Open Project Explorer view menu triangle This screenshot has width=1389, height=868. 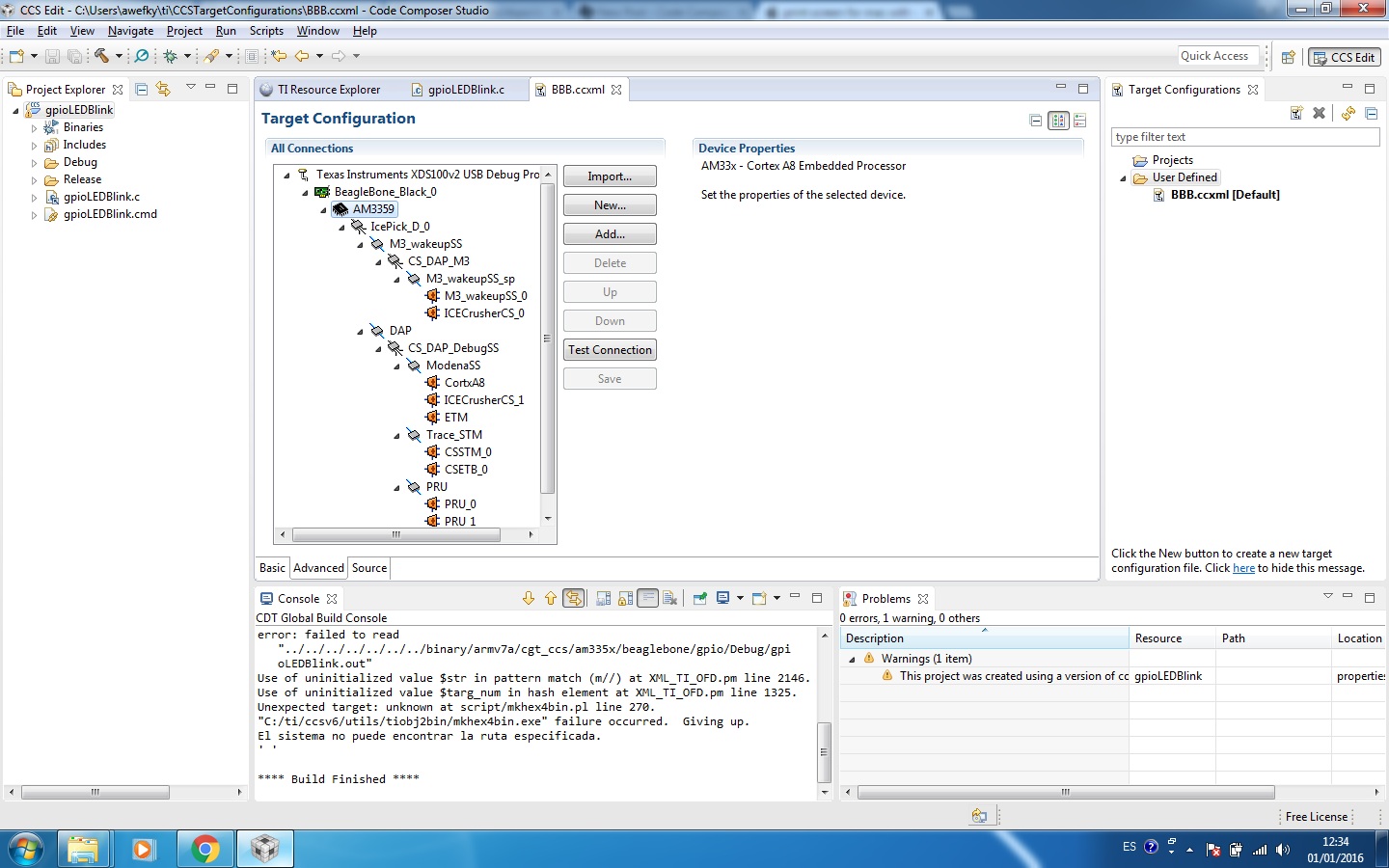click(x=191, y=88)
